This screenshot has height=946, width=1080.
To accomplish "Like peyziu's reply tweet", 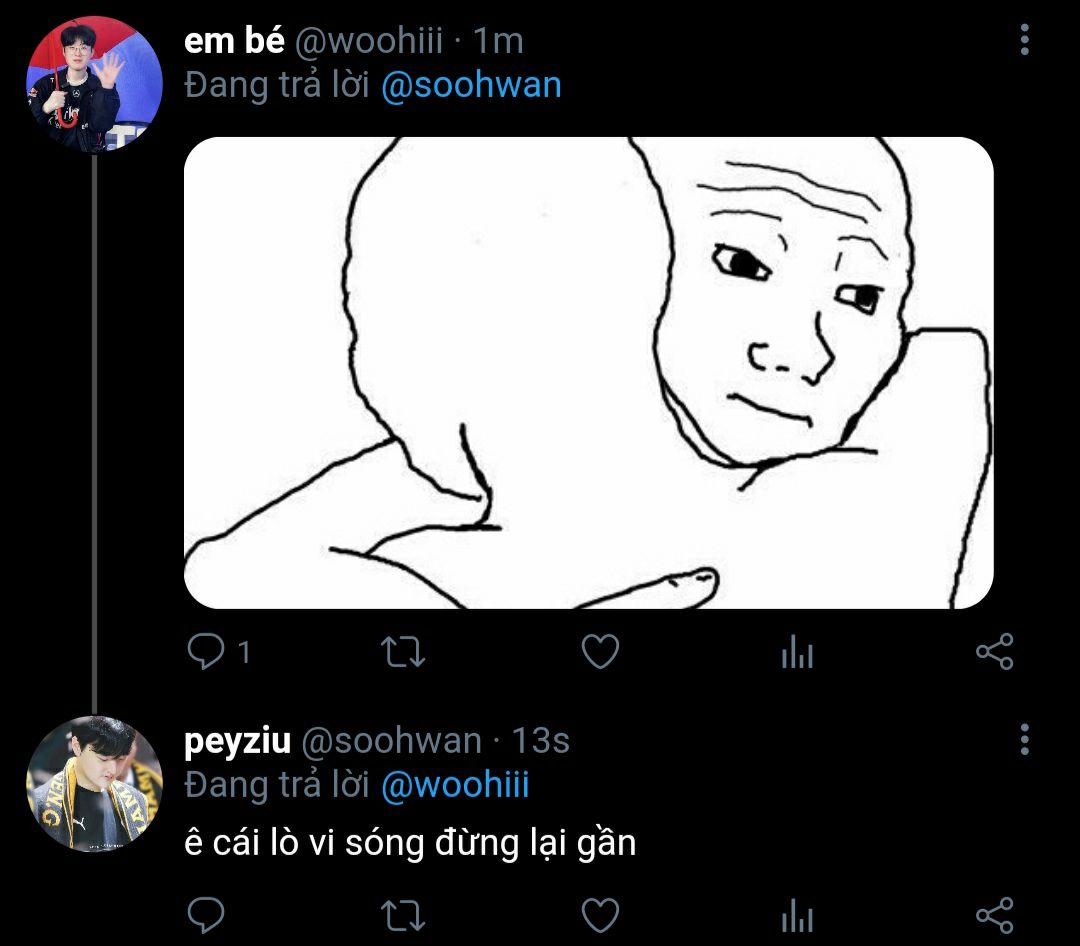I will point(601,915).
